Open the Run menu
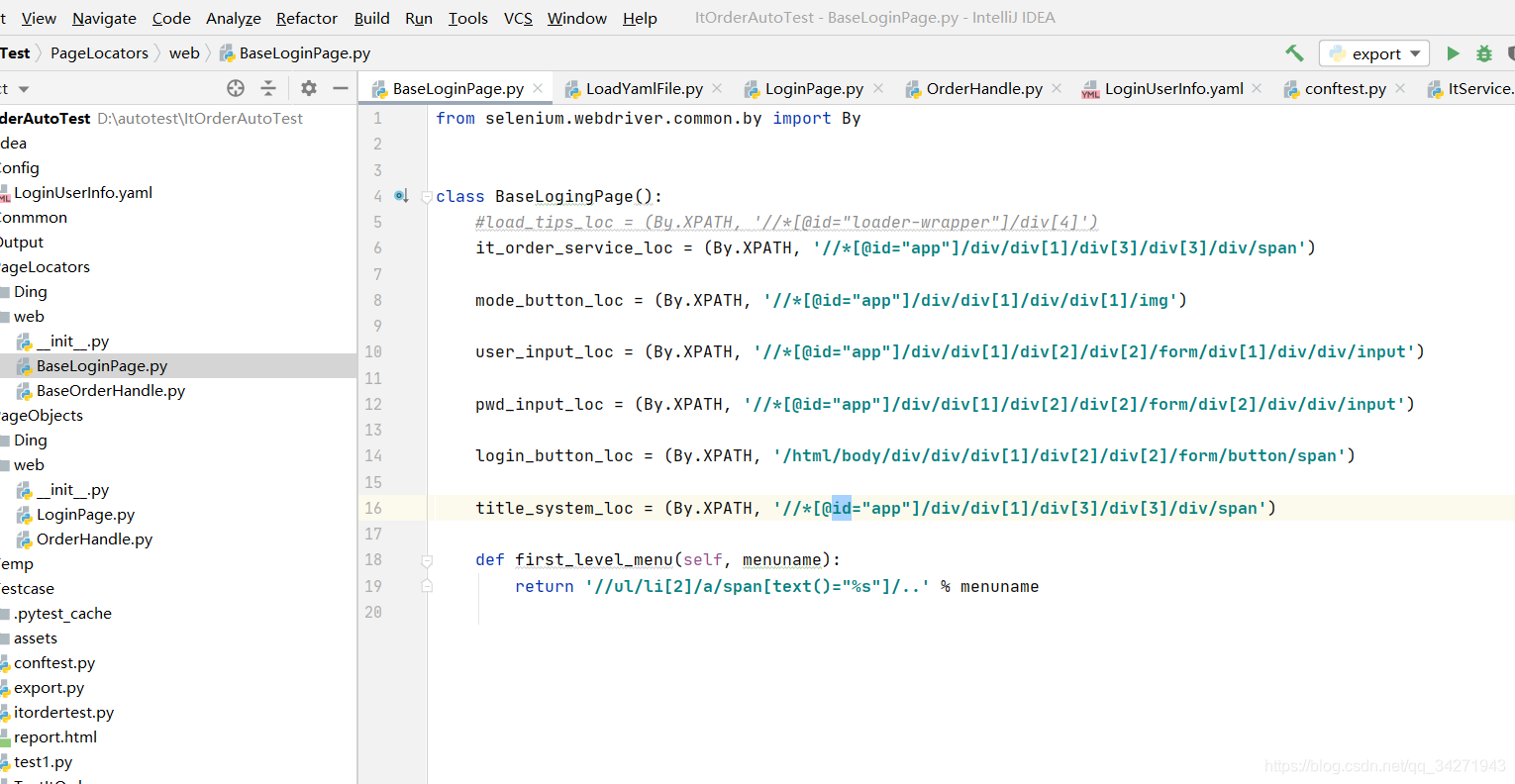 pyautogui.click(x=419, y=18)
